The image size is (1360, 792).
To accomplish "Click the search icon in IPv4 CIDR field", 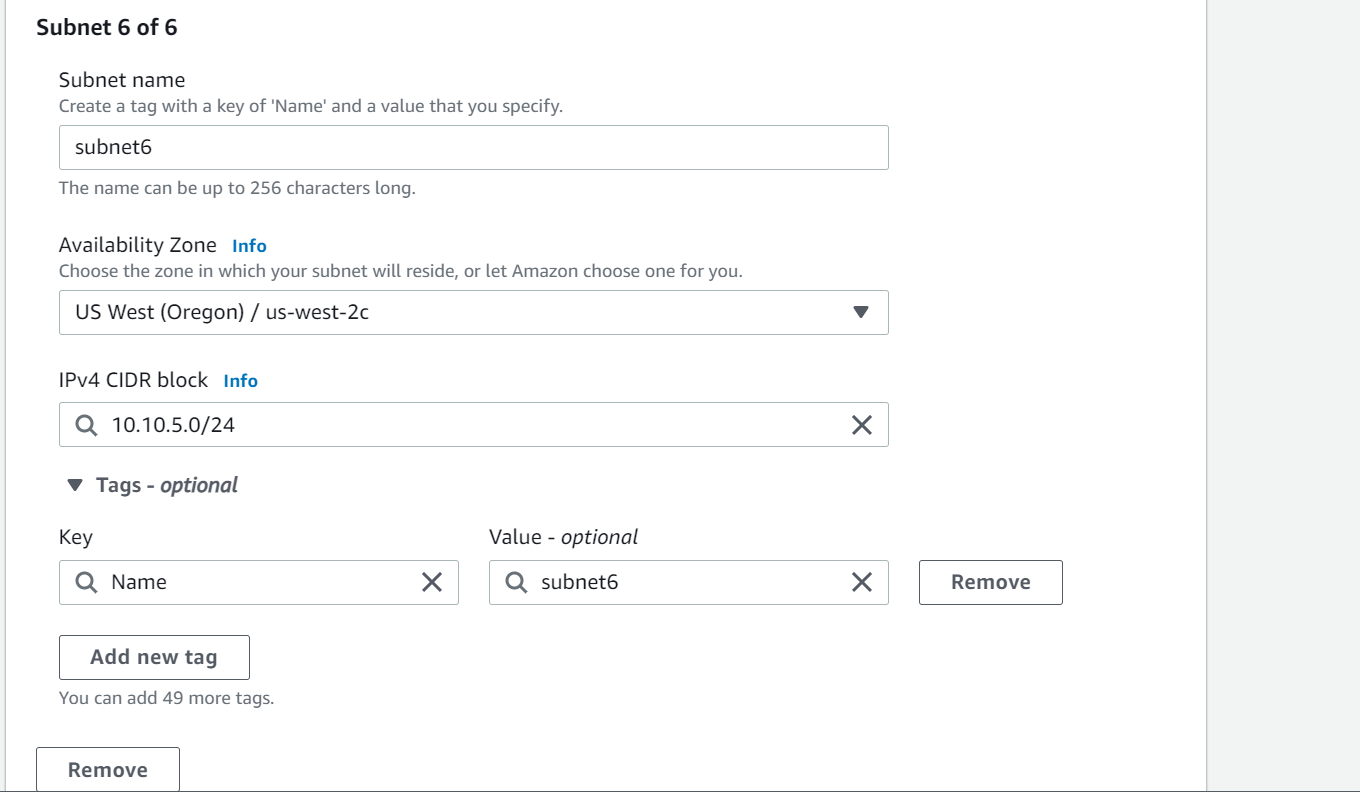I will (87, 425).
